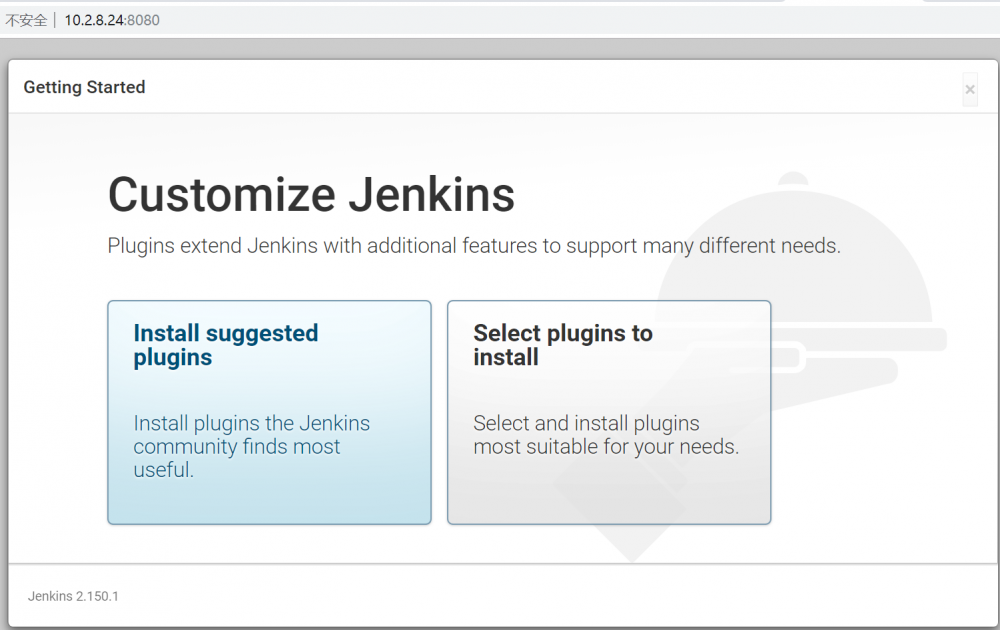Click the knob on top of the cloche graphic
Image resolution: width=1000 pixels, height=630 pixels.
click(x=792, y=178)
